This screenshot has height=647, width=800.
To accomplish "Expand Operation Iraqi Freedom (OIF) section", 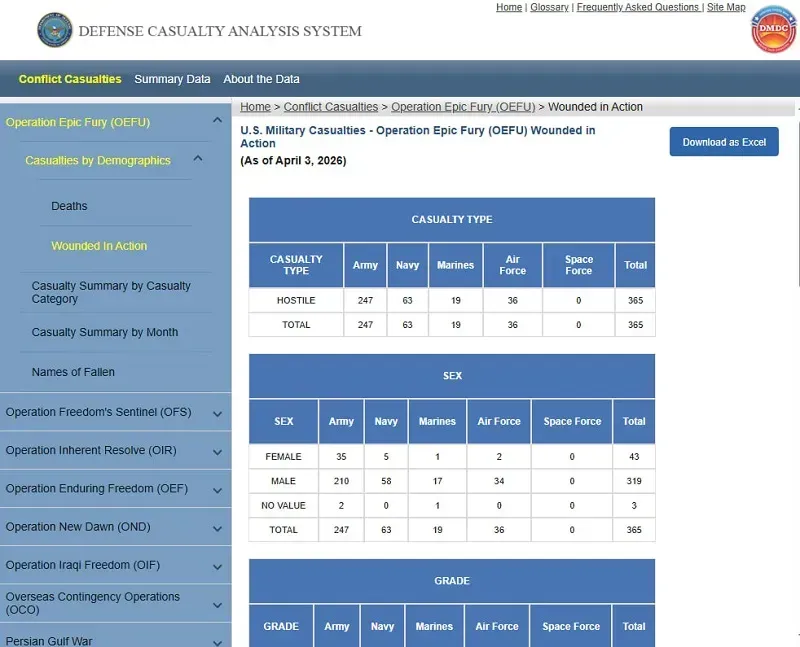I will 217,565.
